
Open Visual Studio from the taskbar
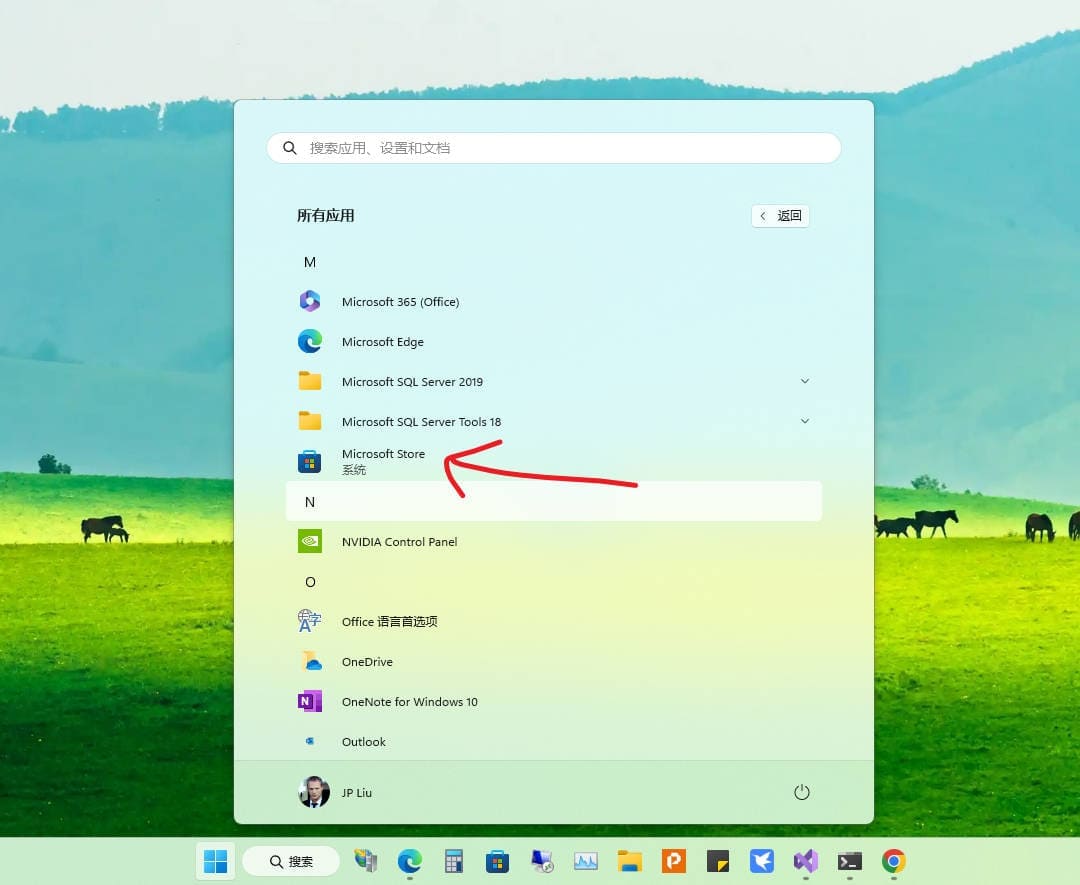pyautogui.click(x=806, y=861)
